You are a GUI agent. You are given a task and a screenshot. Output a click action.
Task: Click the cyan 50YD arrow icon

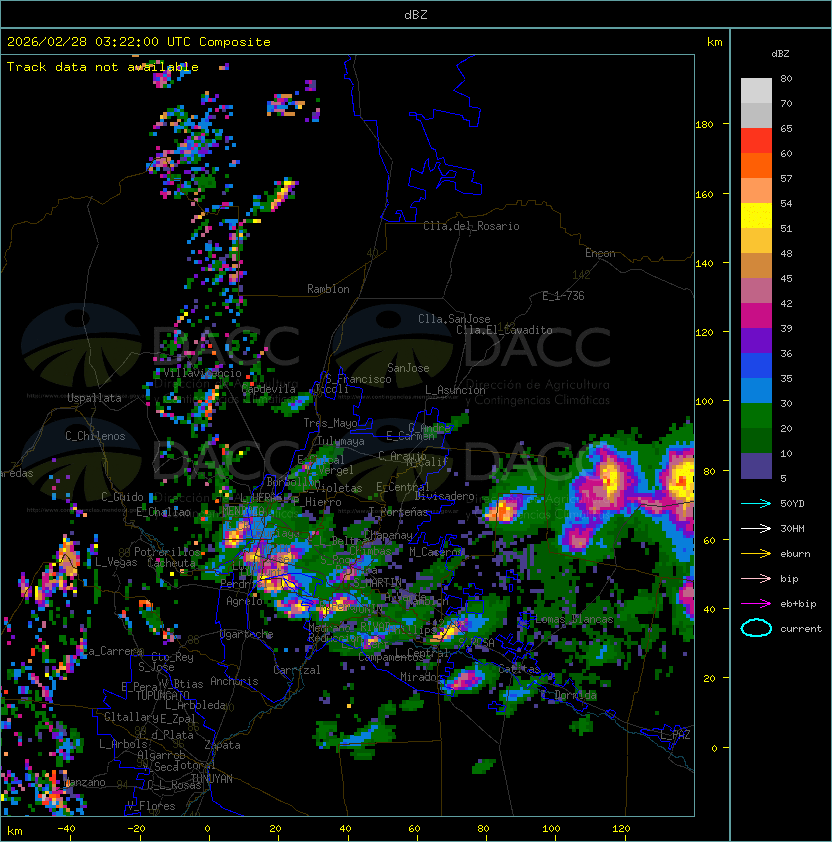(x=756, y=504)
